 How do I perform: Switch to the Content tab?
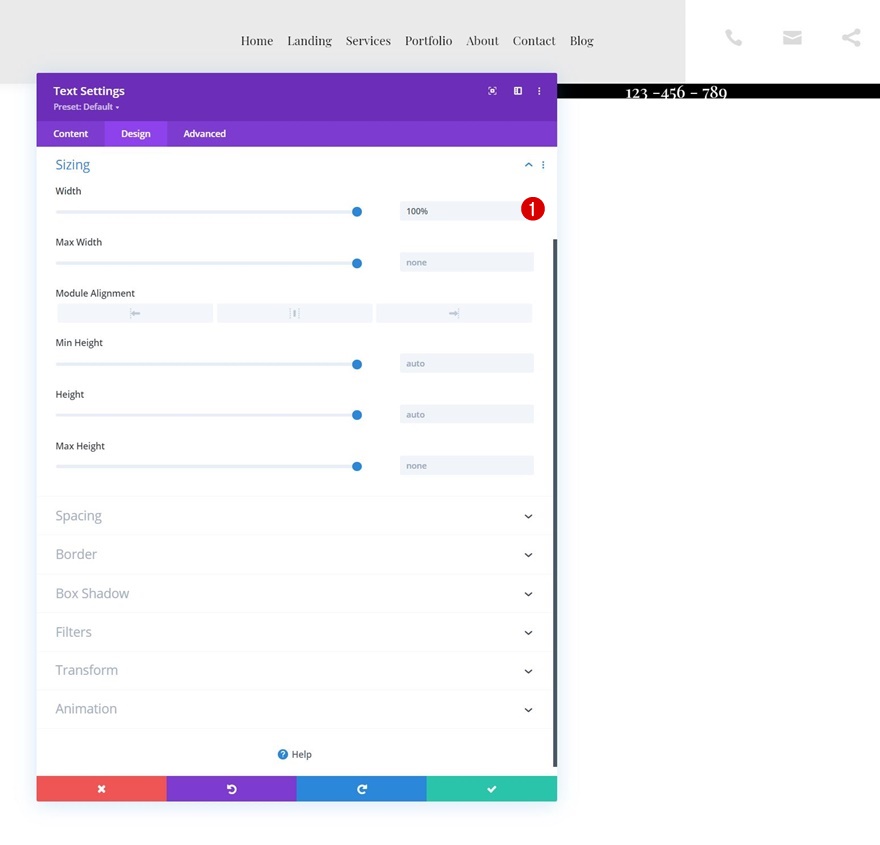71,134
